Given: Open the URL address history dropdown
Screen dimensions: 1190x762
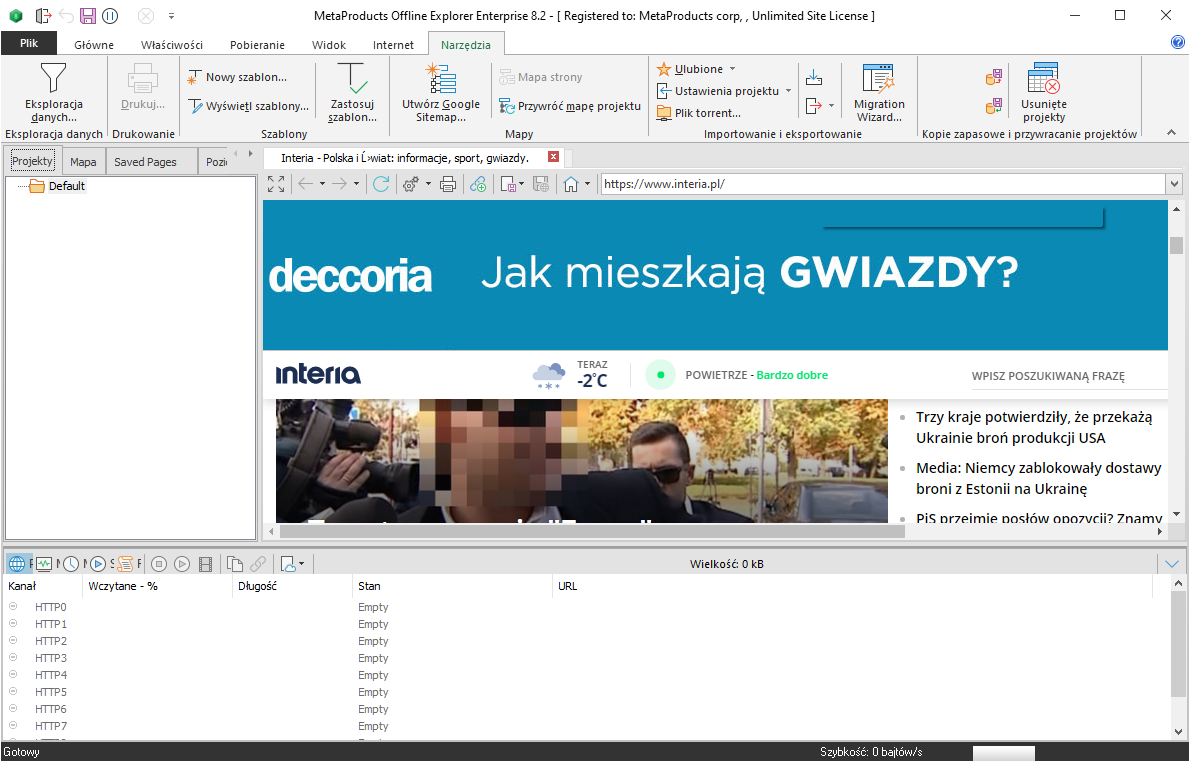Looking at the screenshot, I should [1174, 184].
